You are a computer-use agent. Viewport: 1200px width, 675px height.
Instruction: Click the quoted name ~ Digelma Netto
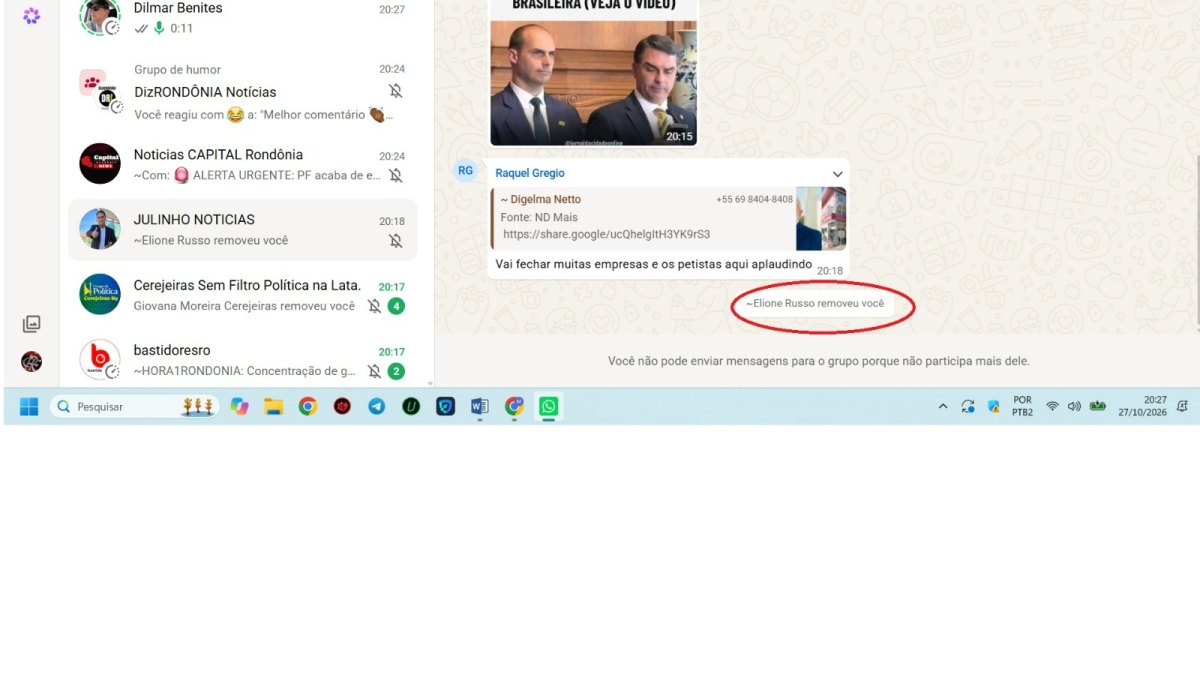[x=541, y=199]
